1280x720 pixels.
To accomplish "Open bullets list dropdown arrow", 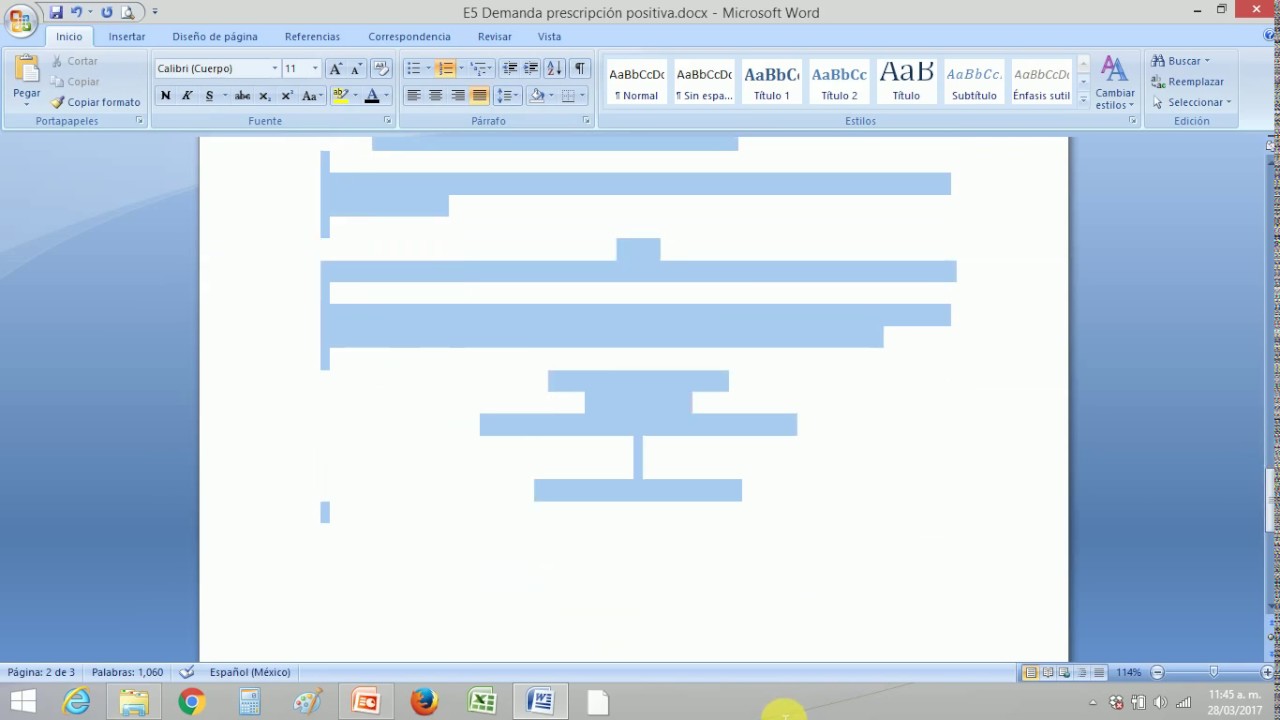I will click(428, 68).
